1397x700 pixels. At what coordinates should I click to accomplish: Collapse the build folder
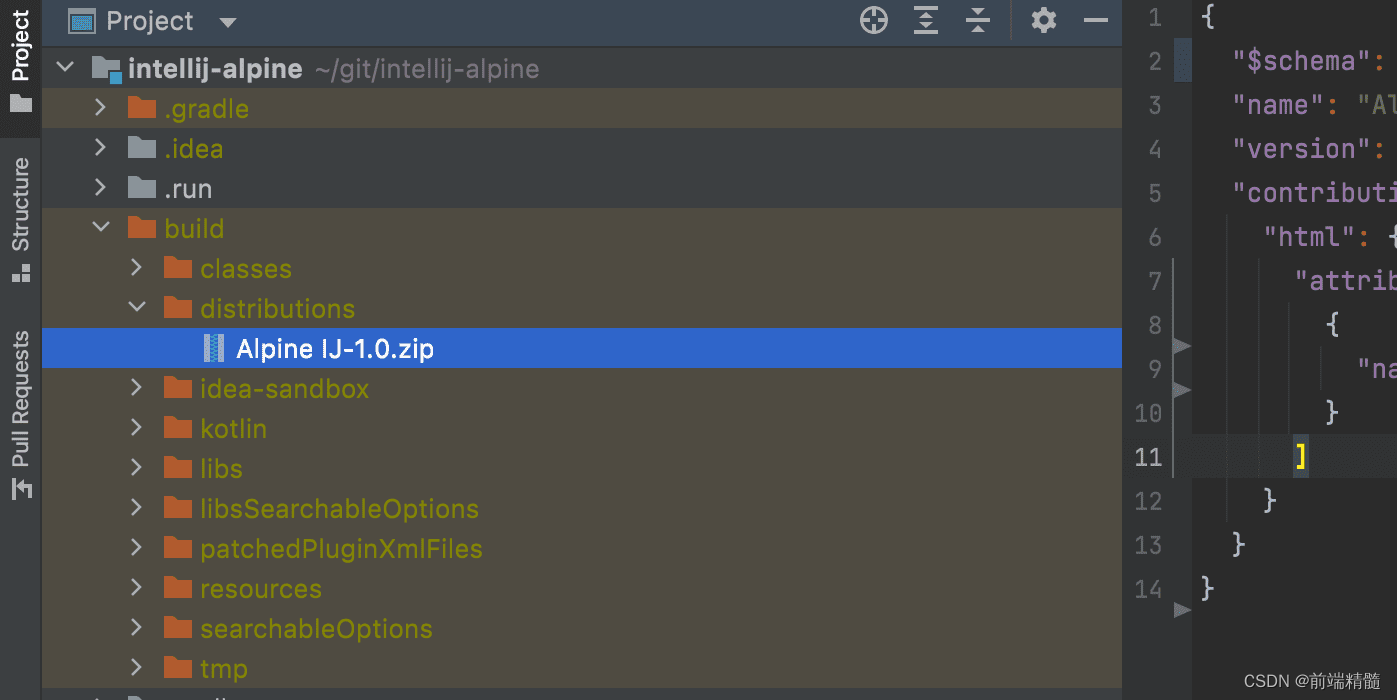[x=100, y=227]
